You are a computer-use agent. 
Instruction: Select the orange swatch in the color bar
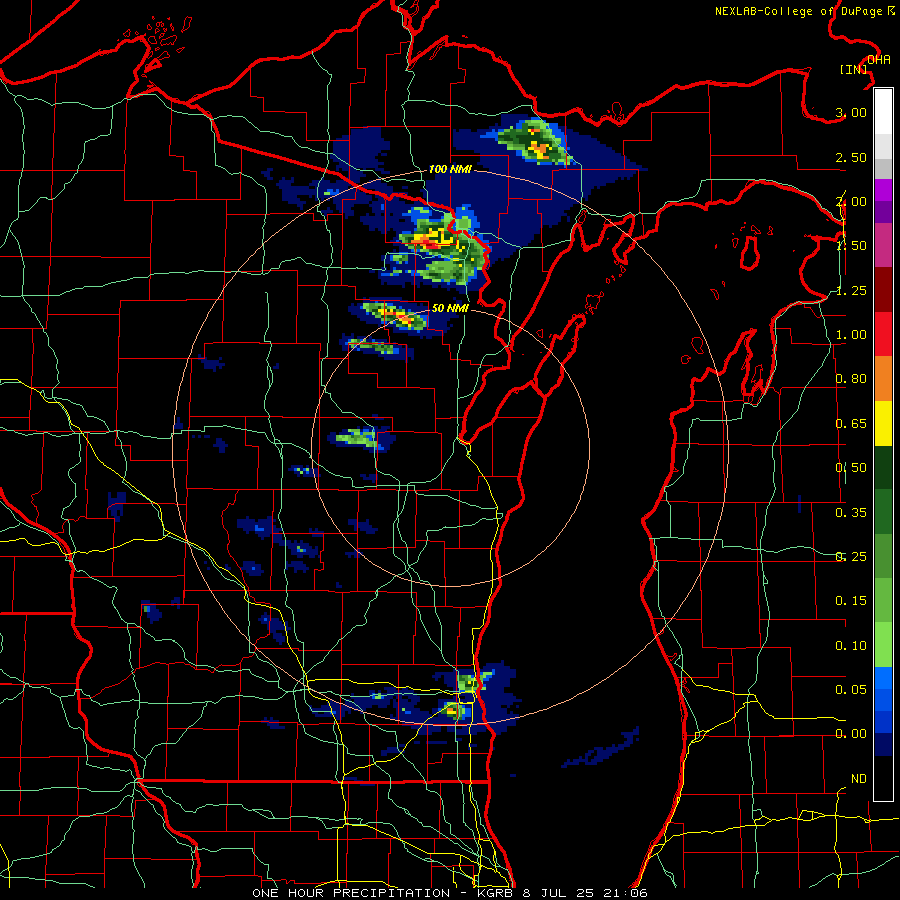coord(883,379)
